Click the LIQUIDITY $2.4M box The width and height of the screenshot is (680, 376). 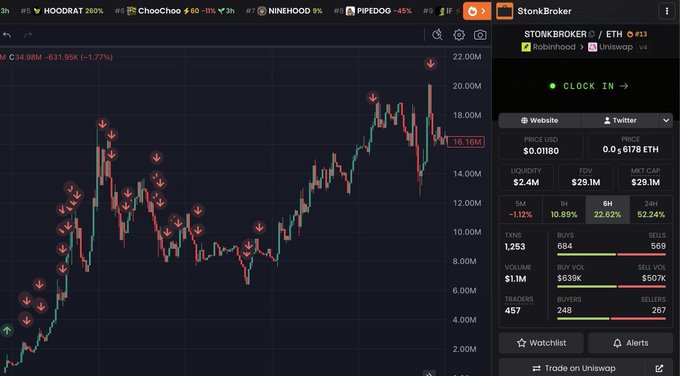tap(526, 177)
